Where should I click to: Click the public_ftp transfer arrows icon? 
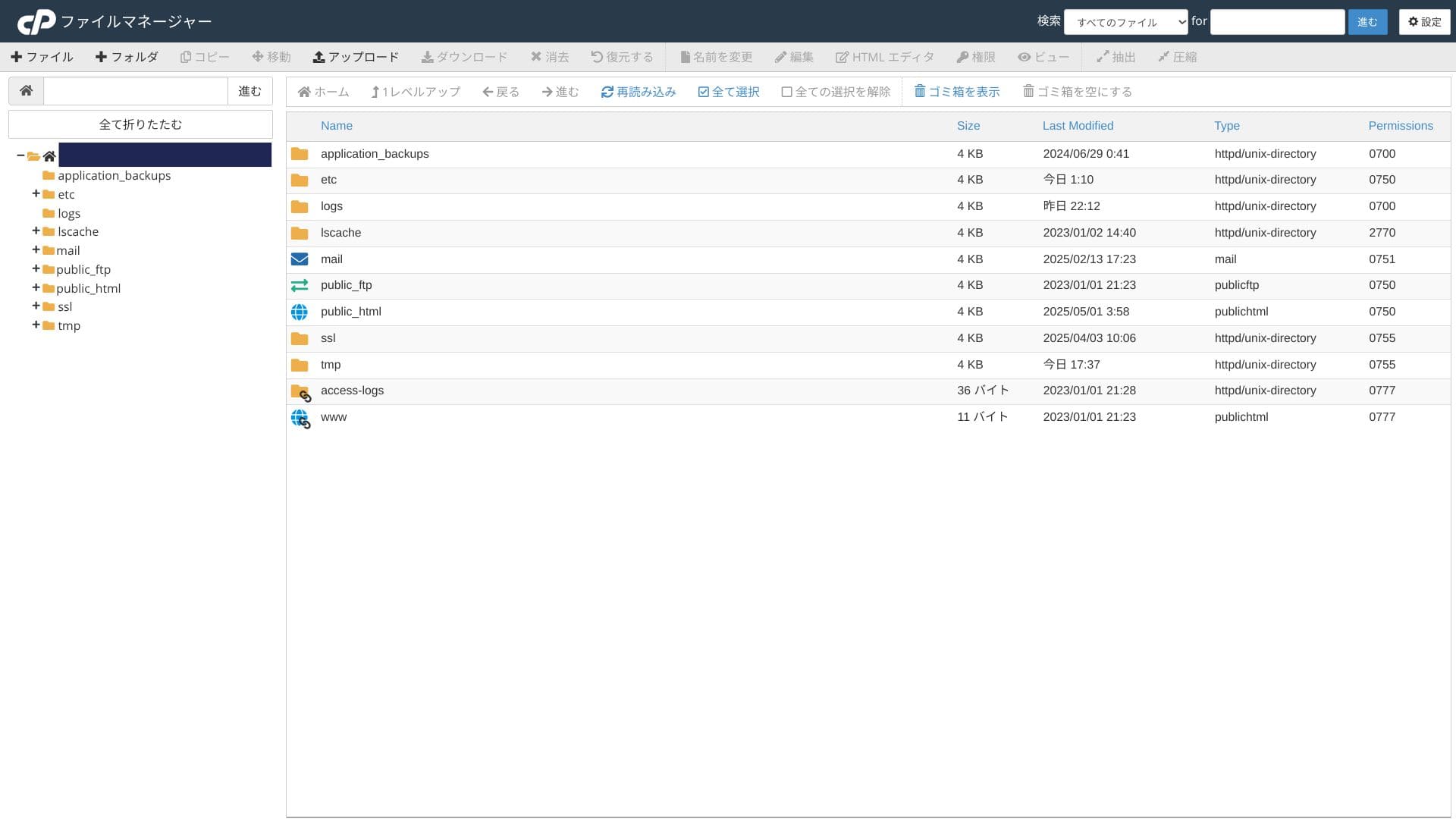[x=300, y=285]
